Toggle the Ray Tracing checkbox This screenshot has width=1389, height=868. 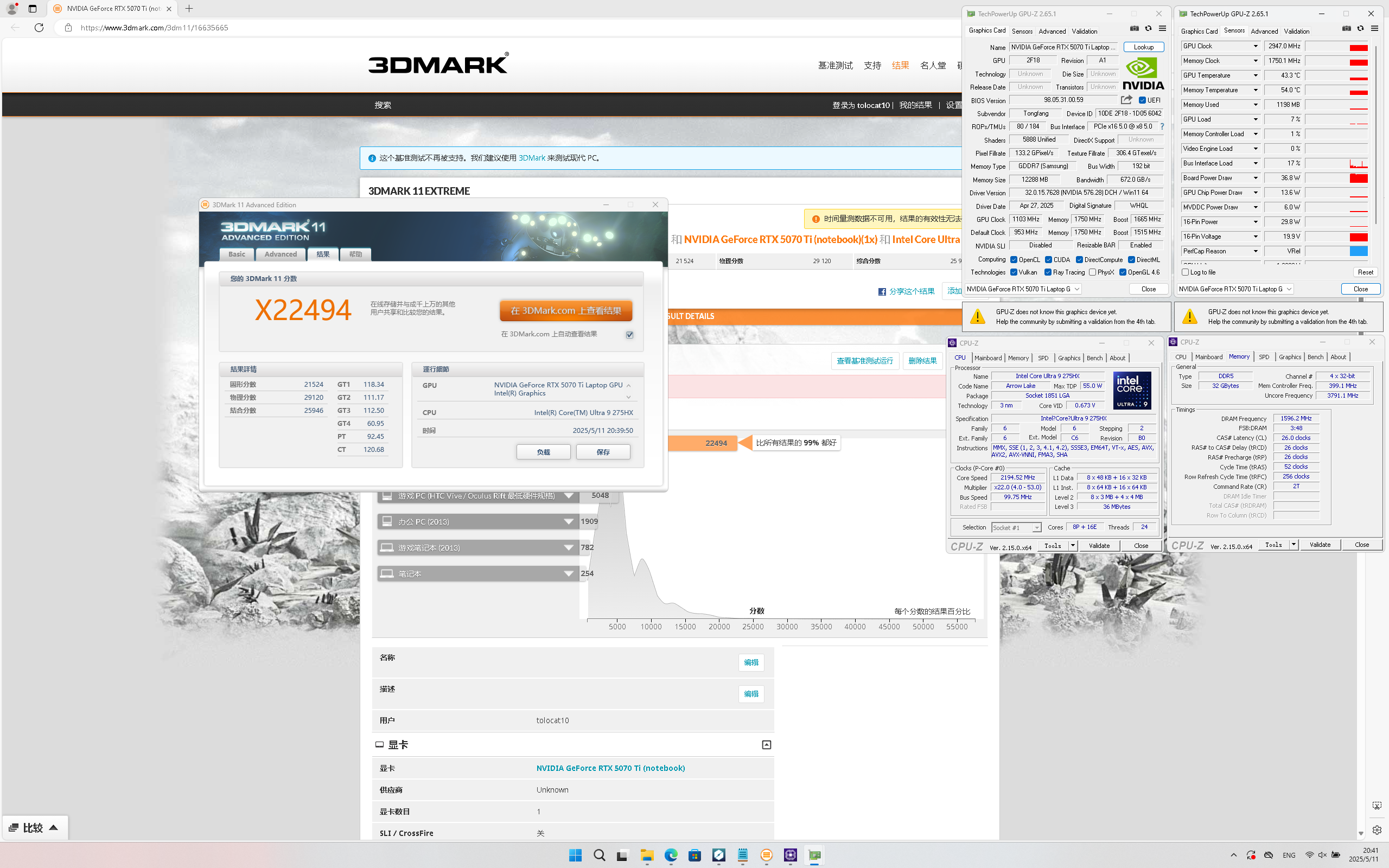click(1048, 273)
